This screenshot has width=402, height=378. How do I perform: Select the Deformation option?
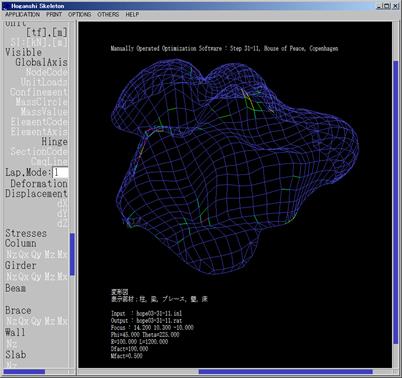[39, 184]
